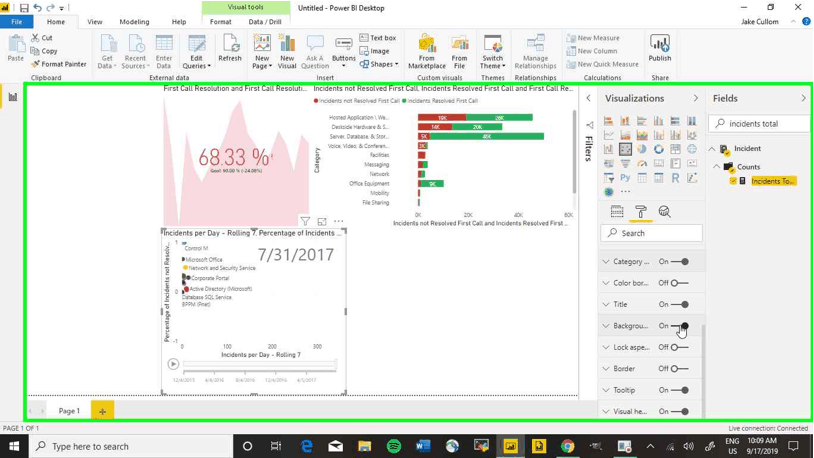Click the Search box in Format pane

click(x=652, y=233)
